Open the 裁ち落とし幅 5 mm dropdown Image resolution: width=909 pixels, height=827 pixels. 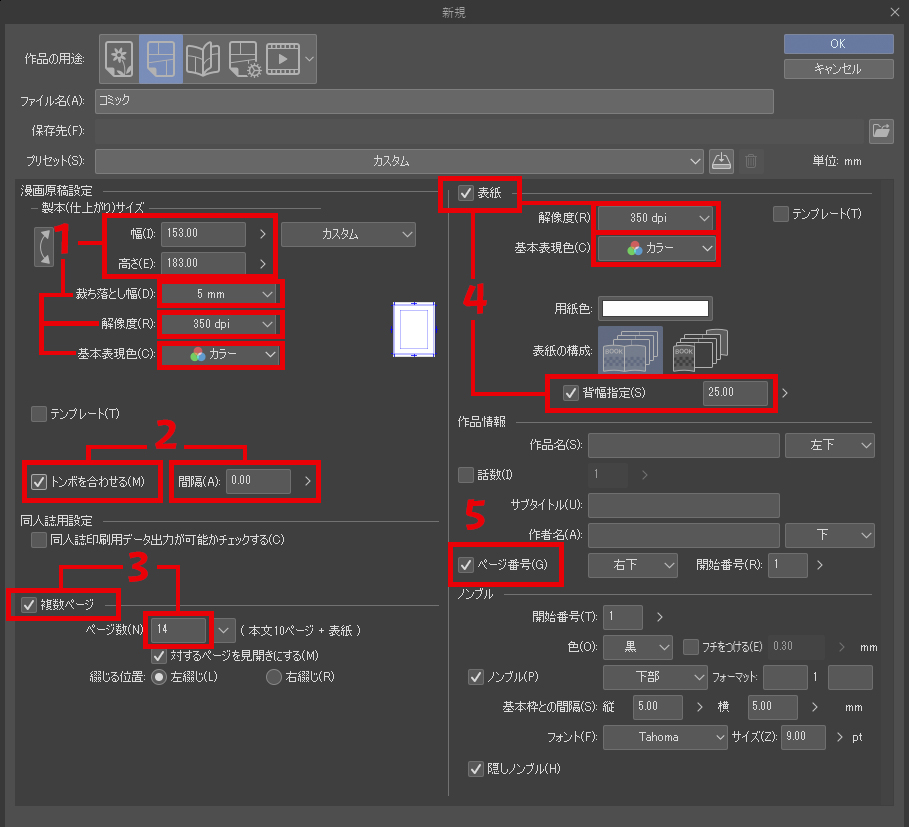[x=222, y=294]
